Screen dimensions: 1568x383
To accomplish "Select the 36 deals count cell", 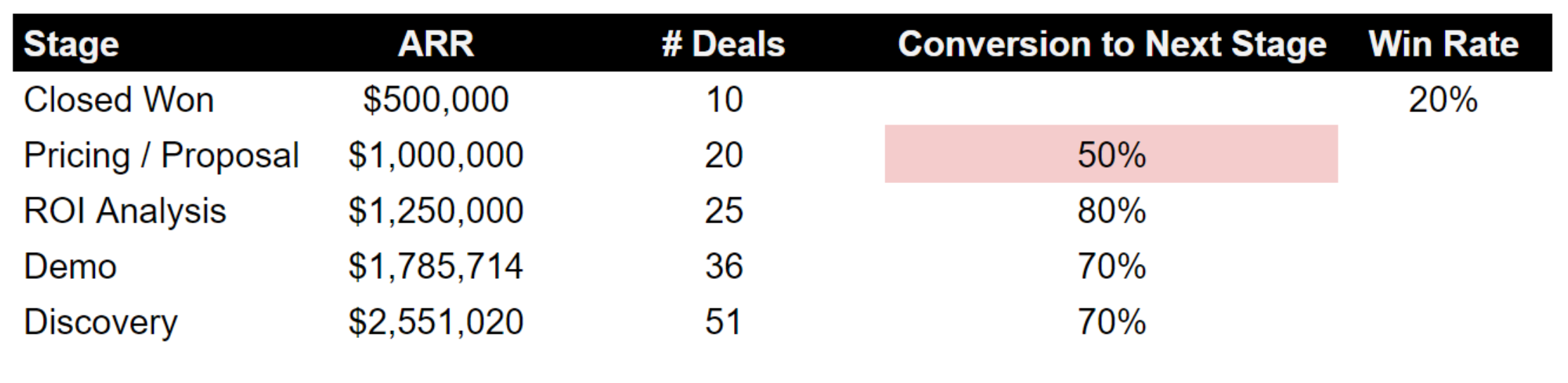I will click(724, 267).
